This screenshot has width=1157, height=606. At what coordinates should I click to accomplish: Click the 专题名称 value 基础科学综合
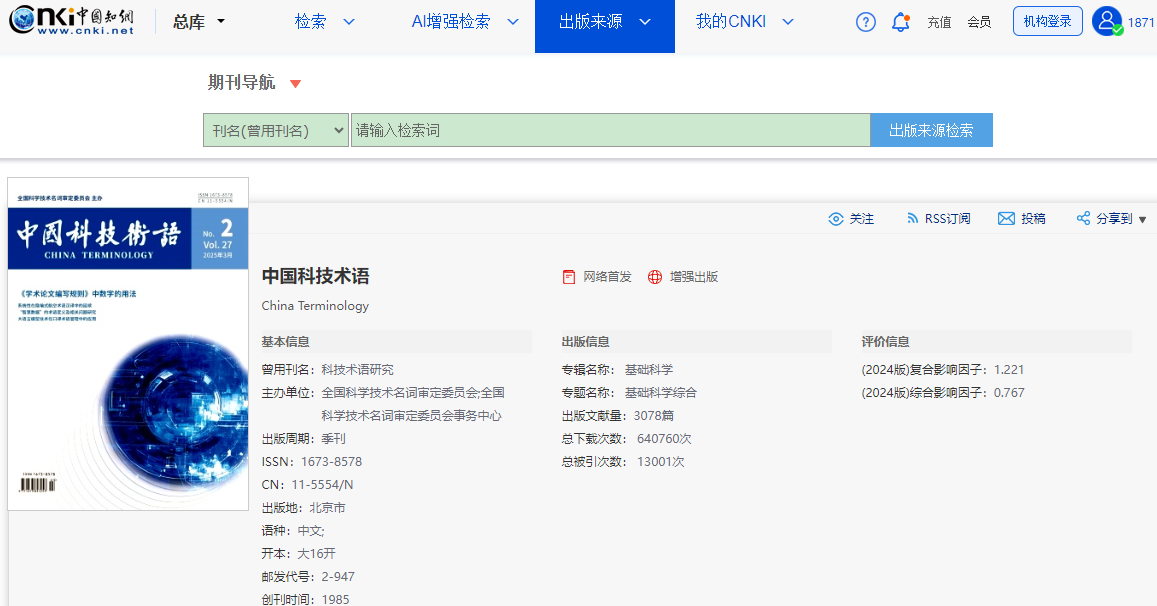660,393
